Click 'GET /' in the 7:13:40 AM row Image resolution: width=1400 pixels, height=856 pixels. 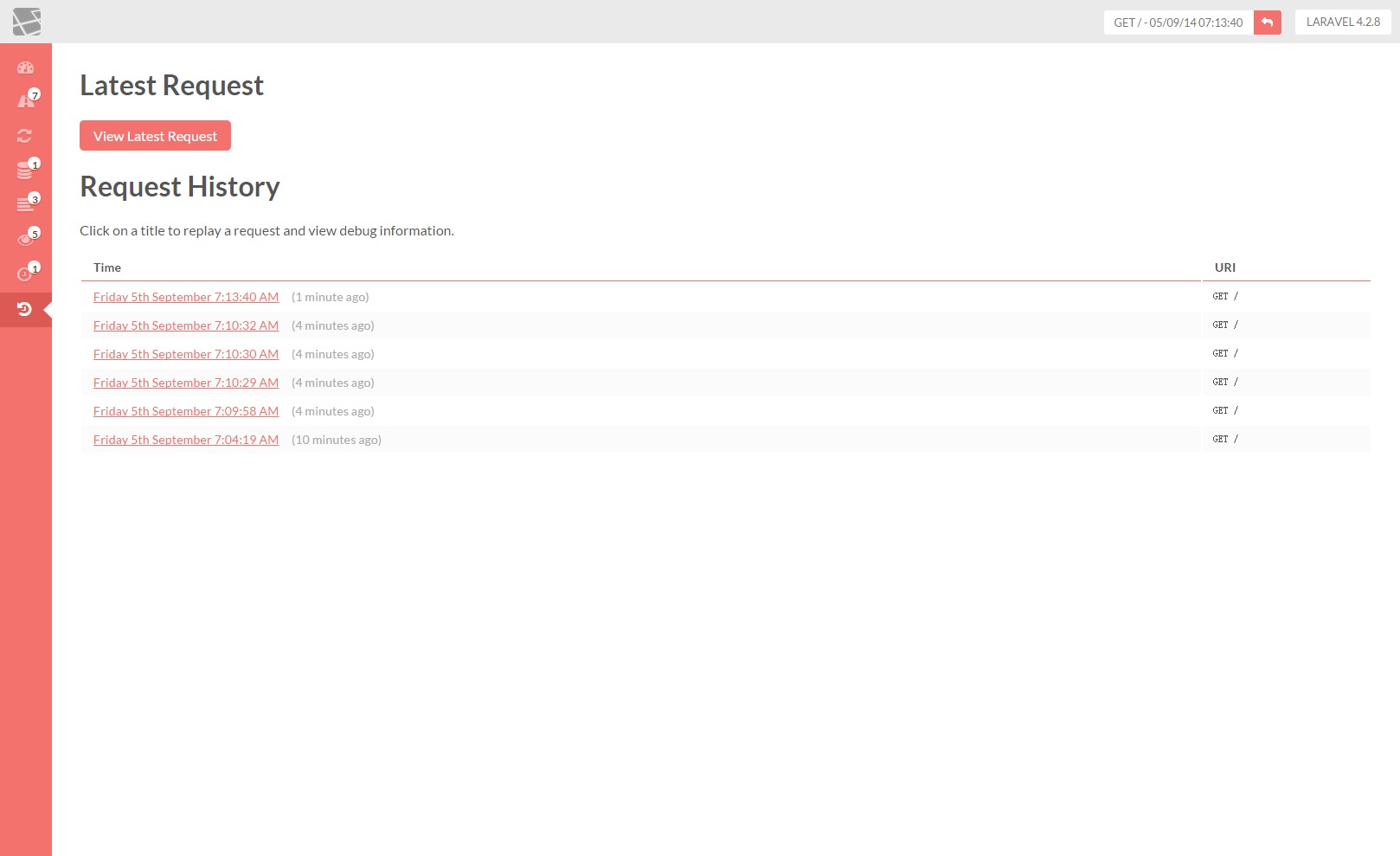tap(1225, 296)
